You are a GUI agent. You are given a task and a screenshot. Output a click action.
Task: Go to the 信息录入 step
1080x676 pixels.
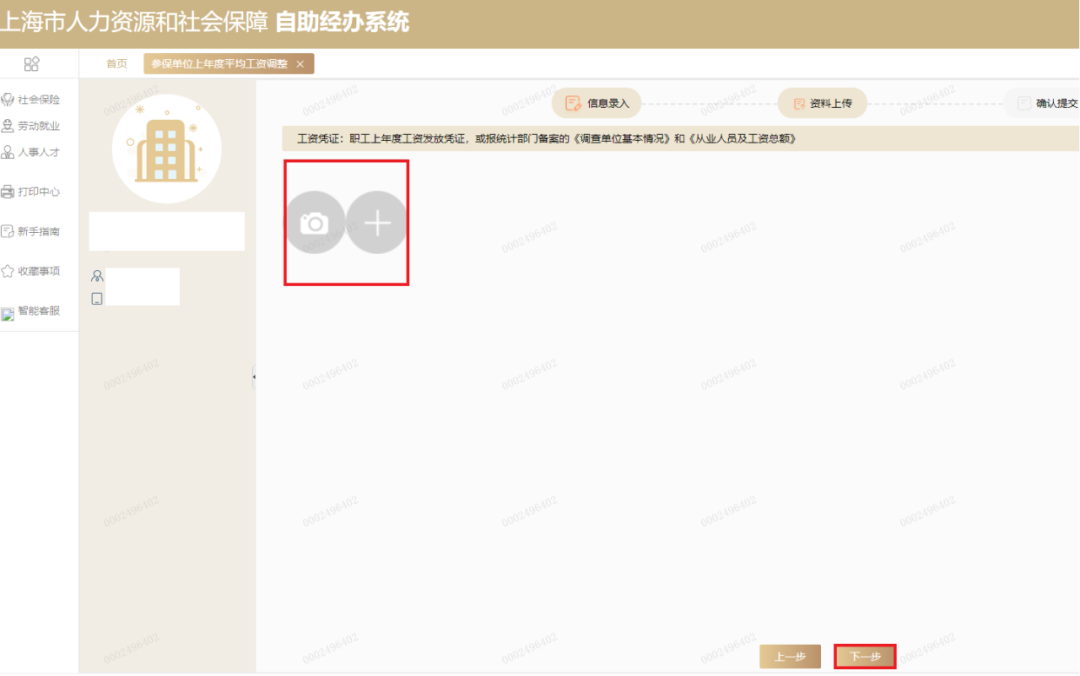point(596,103)
